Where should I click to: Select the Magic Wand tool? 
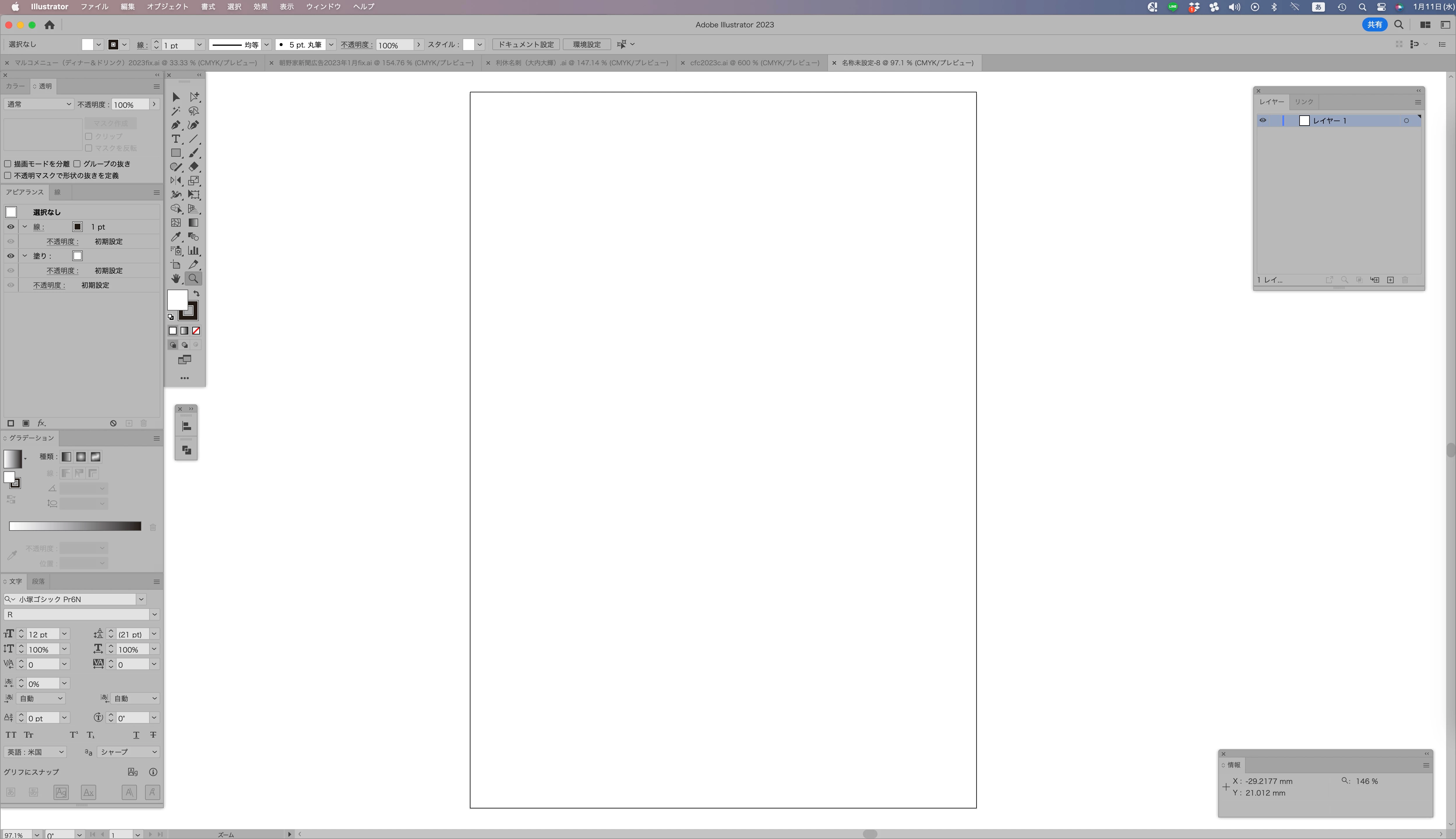click(176, 111)
